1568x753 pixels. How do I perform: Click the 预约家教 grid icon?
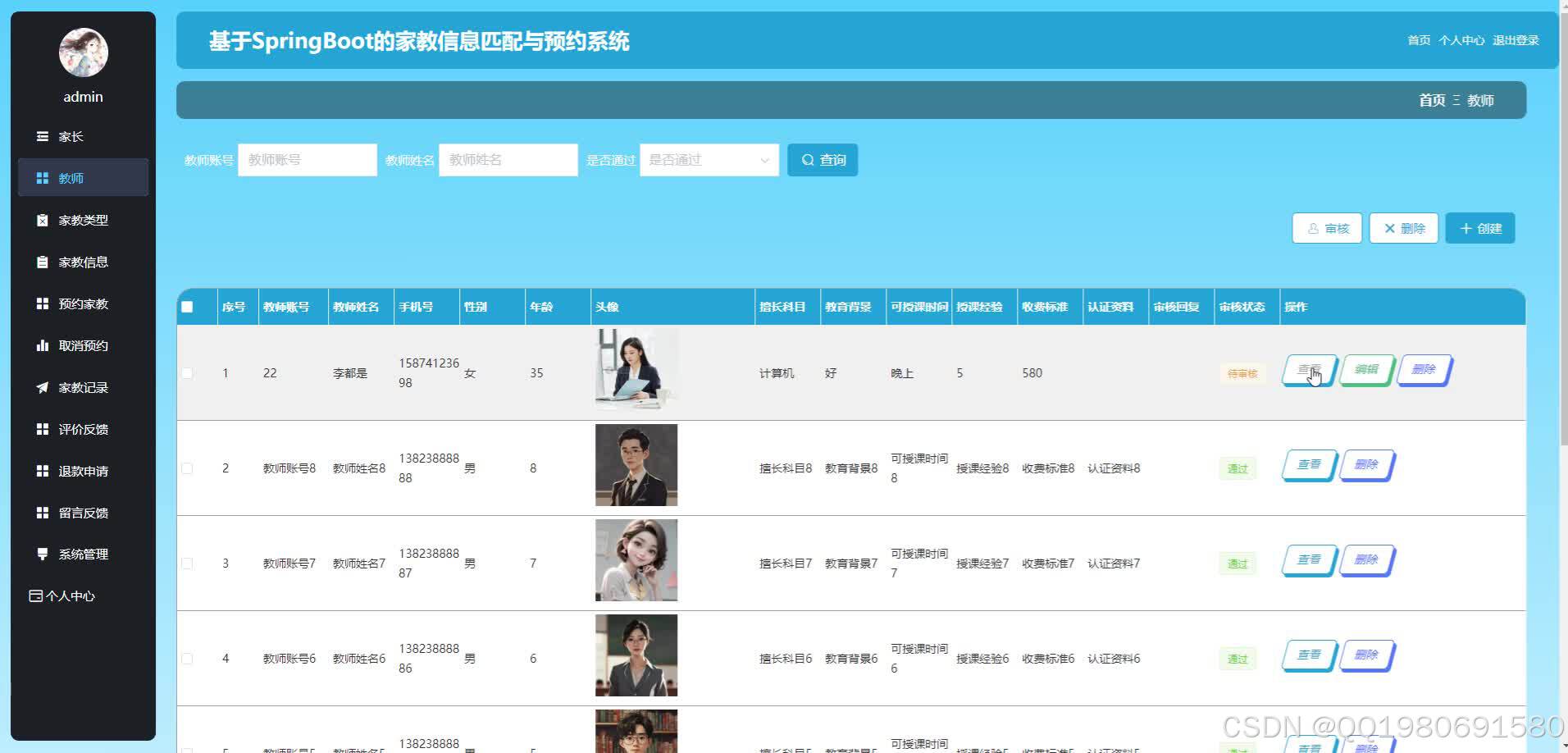pyautogui.click(x=43, y=303)
